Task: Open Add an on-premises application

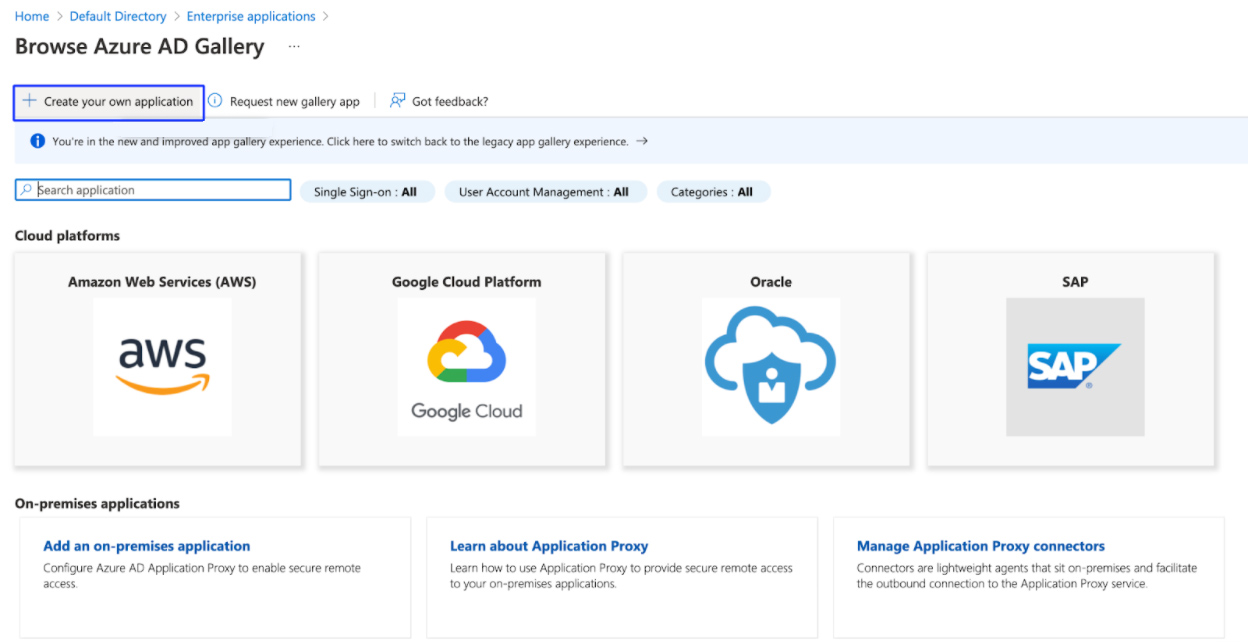Action: coord(147,546)
